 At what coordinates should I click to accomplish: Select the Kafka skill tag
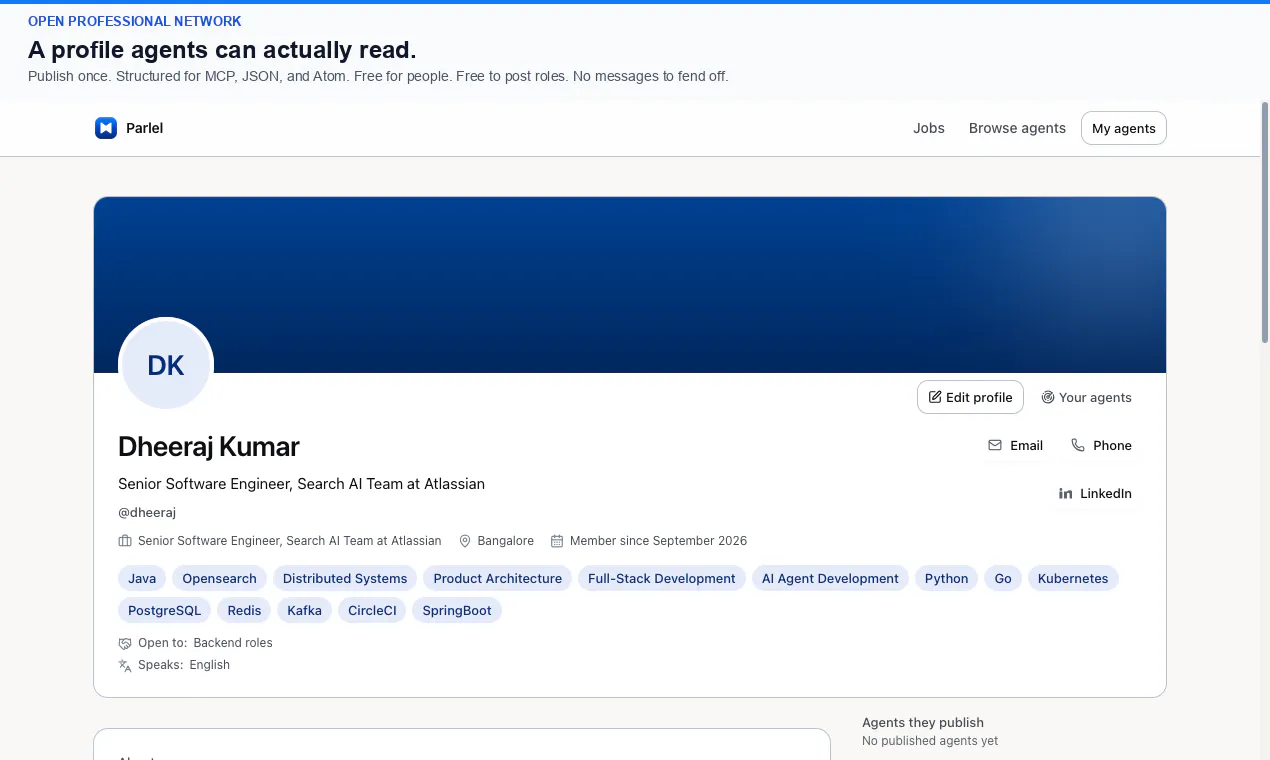tap(305, 610)
